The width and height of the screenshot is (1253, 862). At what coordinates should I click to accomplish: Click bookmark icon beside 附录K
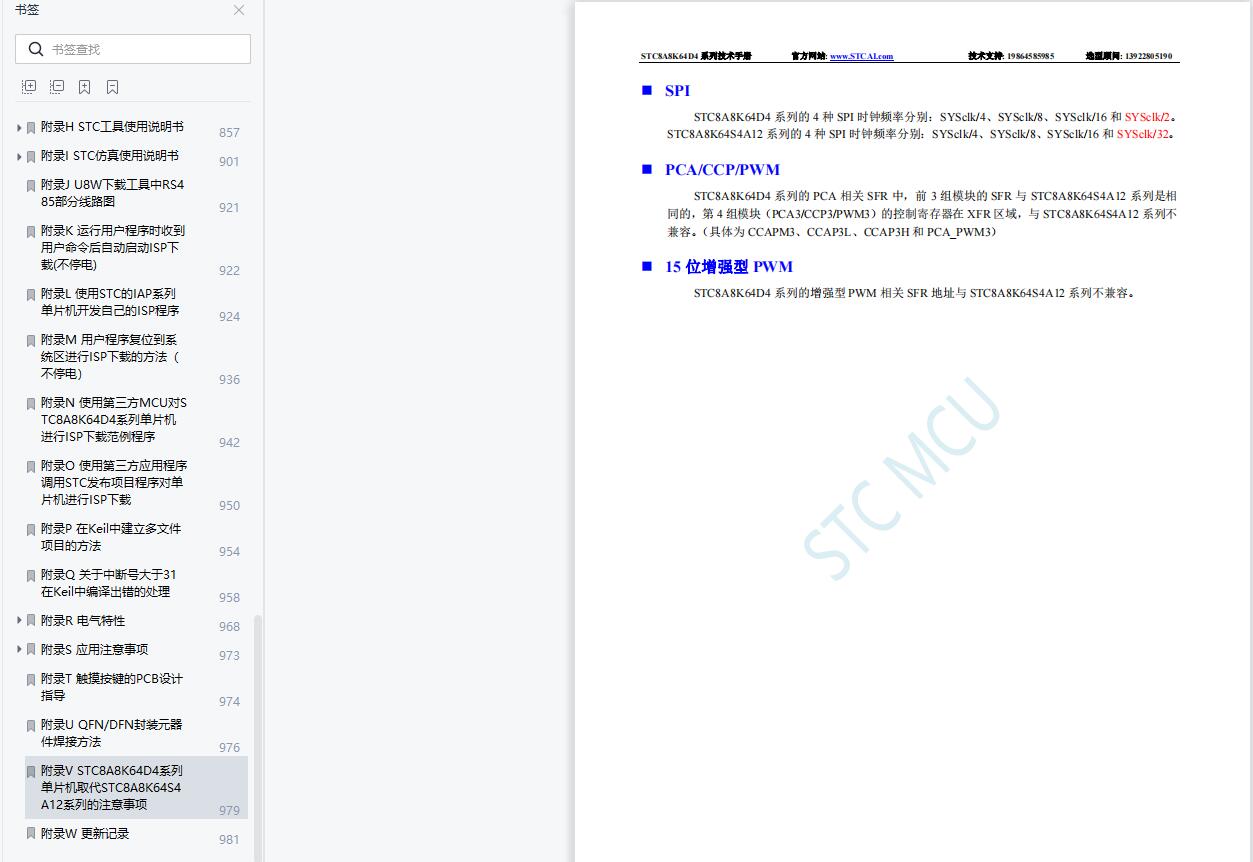coord(31,232)
